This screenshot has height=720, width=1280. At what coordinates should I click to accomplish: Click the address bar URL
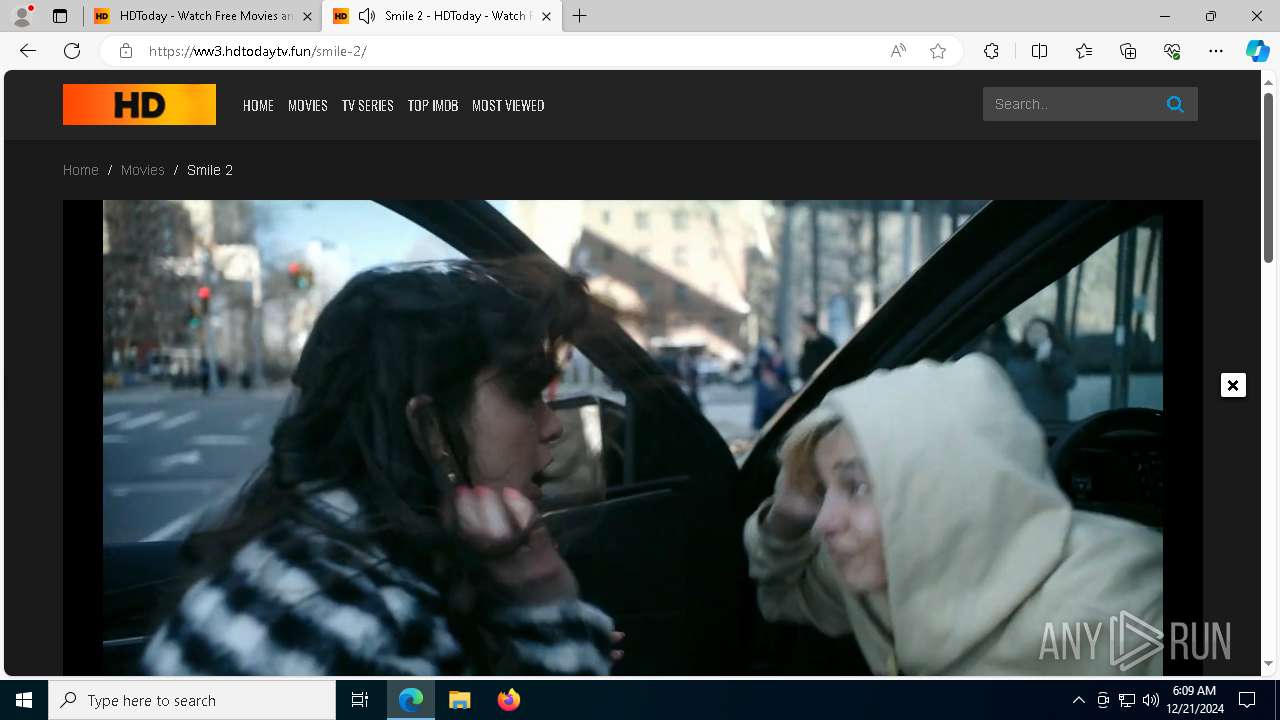(x=258, y=51)
